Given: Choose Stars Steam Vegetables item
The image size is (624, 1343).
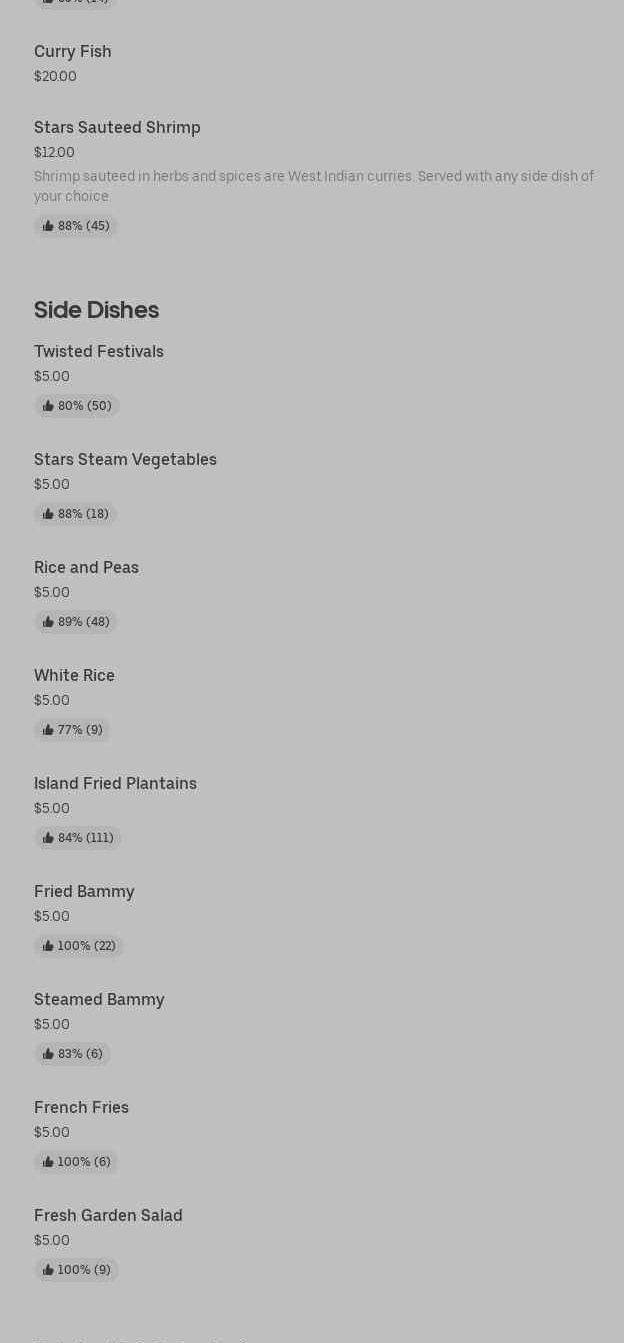Looking at the screenshot, I should pos(125,459).
